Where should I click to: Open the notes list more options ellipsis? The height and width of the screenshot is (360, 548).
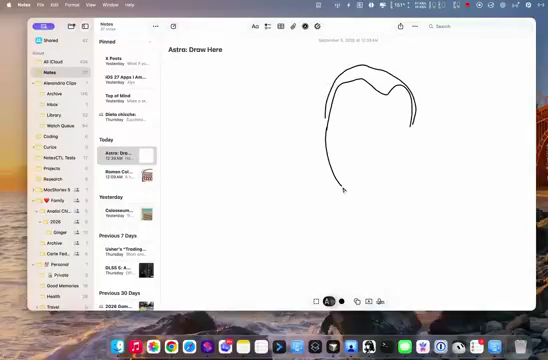coord(156,26)
